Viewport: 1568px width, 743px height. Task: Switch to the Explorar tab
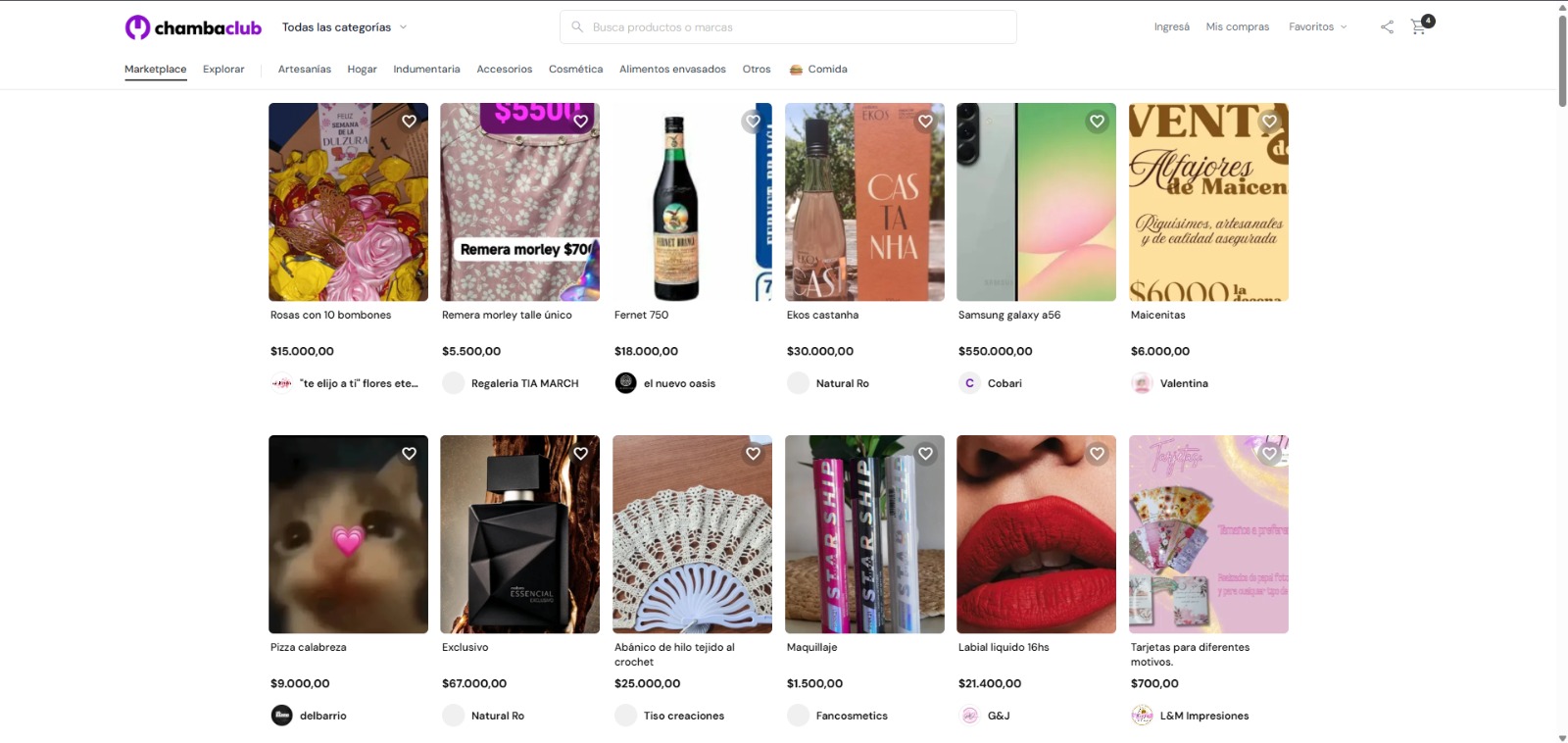(223, 70)
